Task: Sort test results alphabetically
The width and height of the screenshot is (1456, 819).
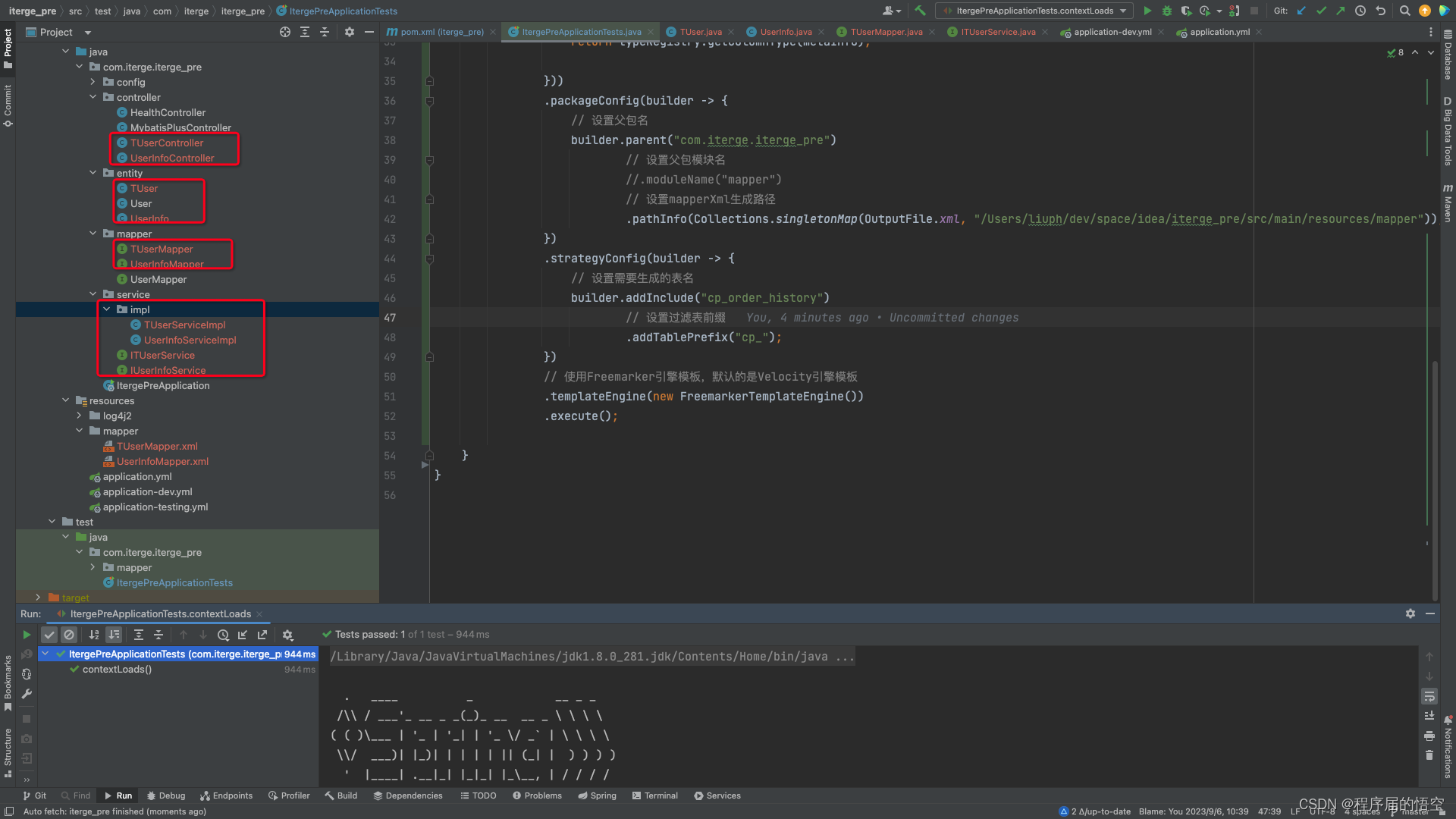Action: 94,635
